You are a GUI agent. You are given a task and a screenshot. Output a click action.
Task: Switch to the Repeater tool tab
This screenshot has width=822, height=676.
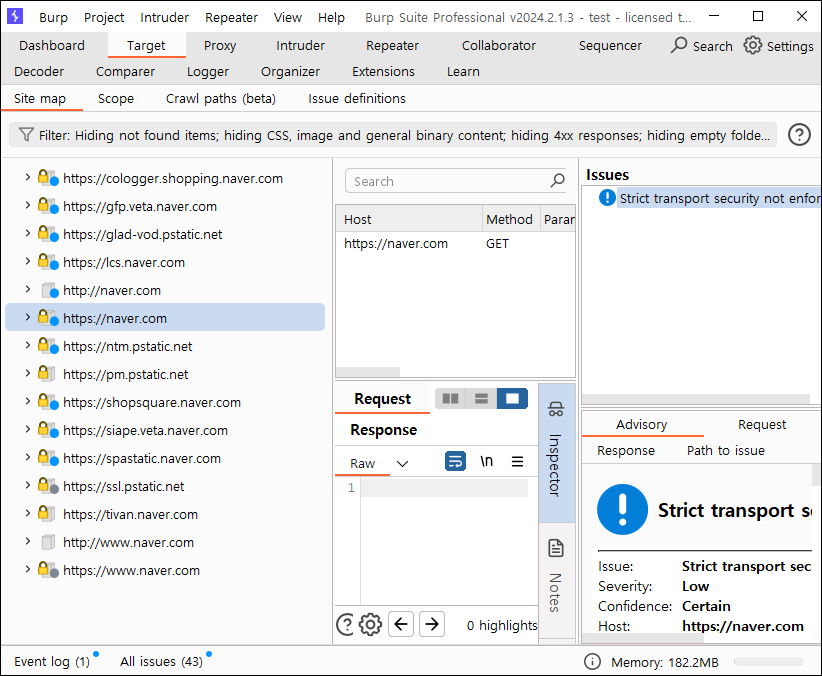tap(392, 46)
